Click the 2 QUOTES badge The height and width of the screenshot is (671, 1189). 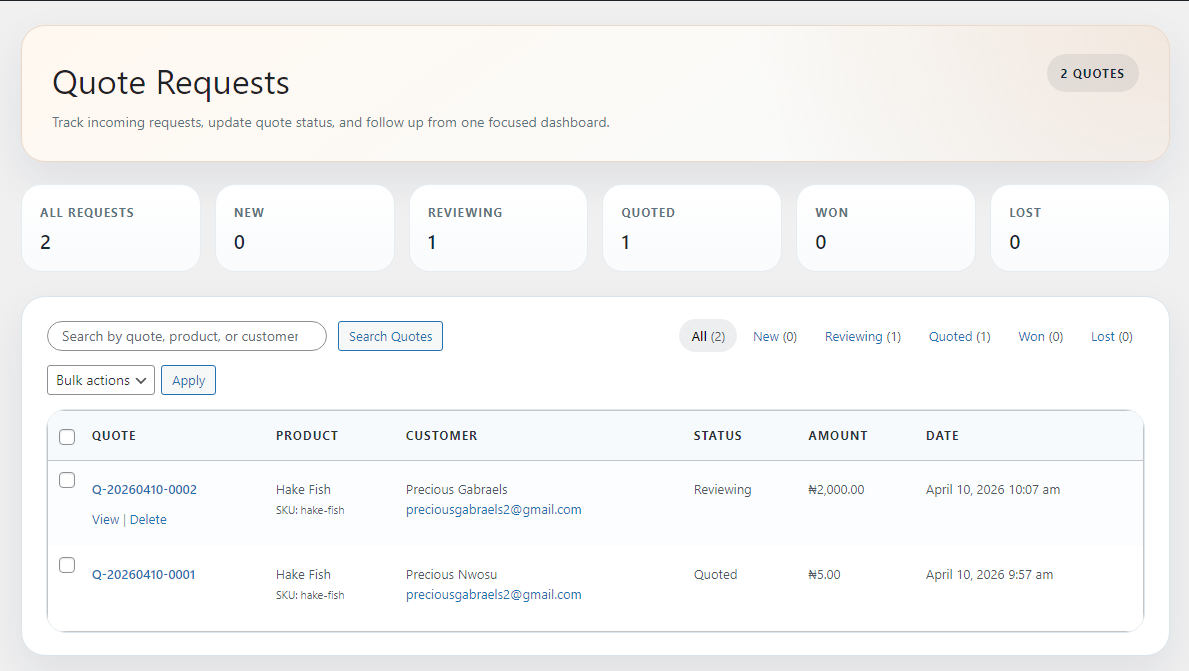click(x=1092, y=73)
